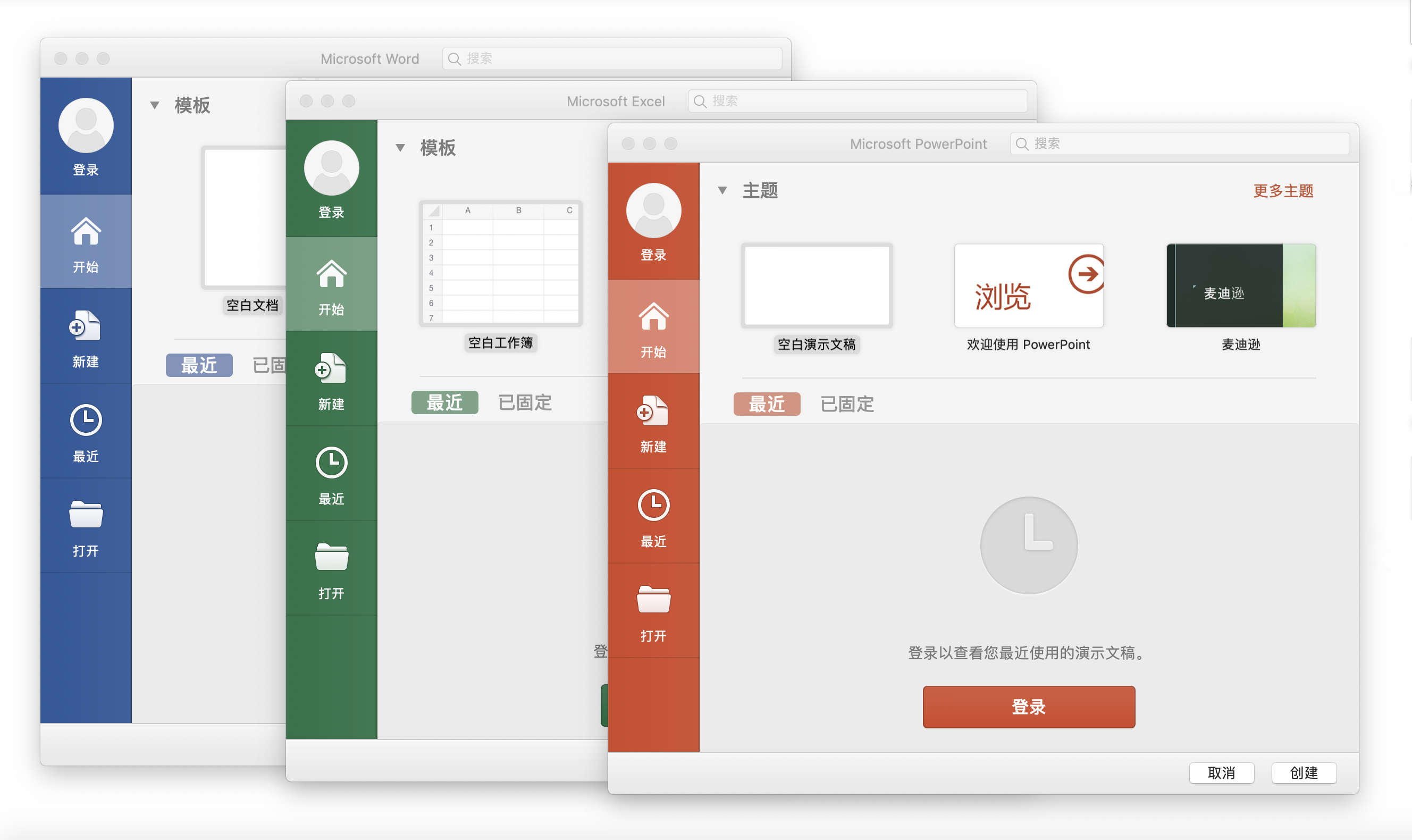Click the search magnifier in PowerPoint
Screen dimensions: 1412x840
(1022, 144)
